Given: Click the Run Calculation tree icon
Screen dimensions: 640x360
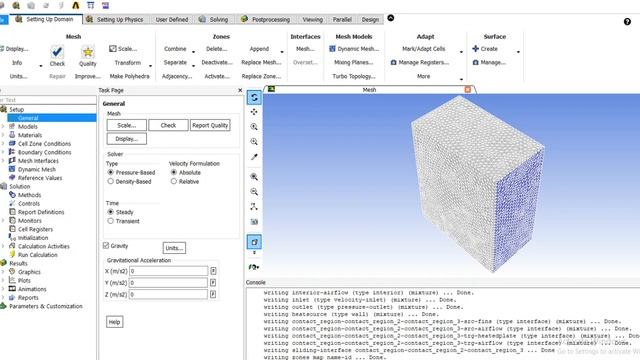Looking at the screenshot, I should click(x=12, y=255).
